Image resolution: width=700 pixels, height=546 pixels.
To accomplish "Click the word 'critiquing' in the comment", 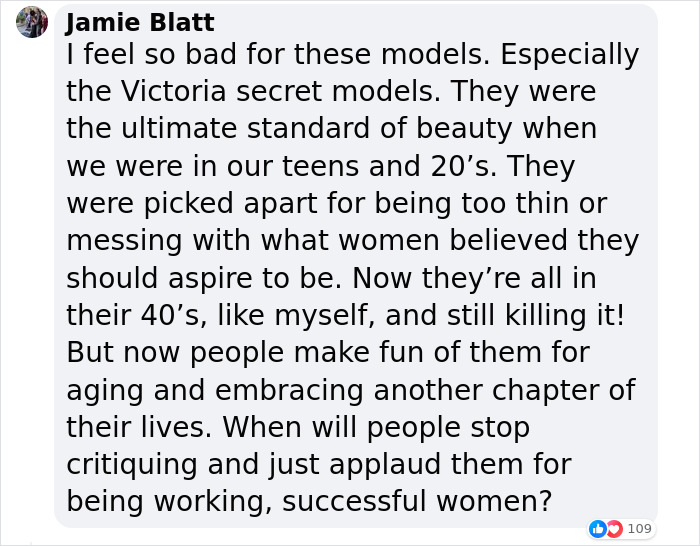I will tap(132, 465).
